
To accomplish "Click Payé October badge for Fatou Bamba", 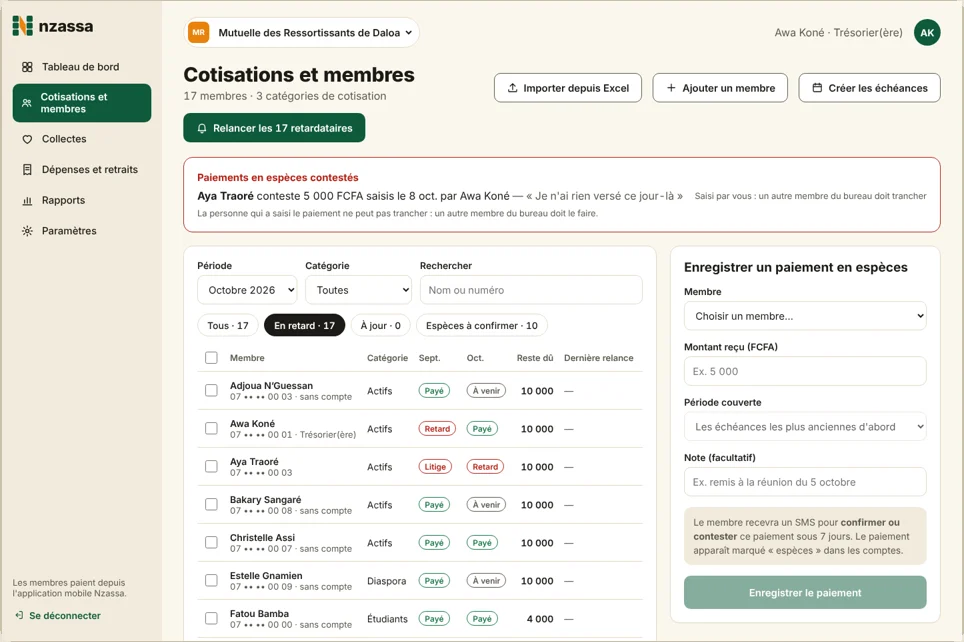I will click(x=481, y=619).
